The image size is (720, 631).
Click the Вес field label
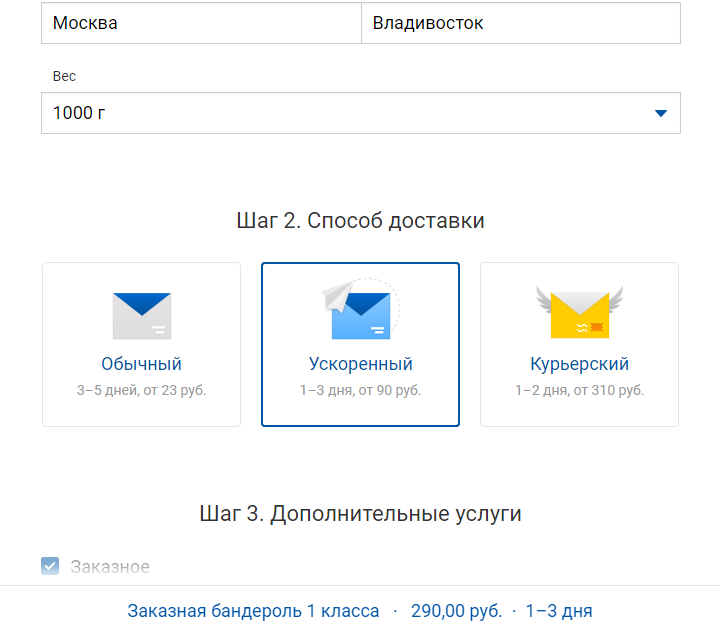(x=64, y=76)
